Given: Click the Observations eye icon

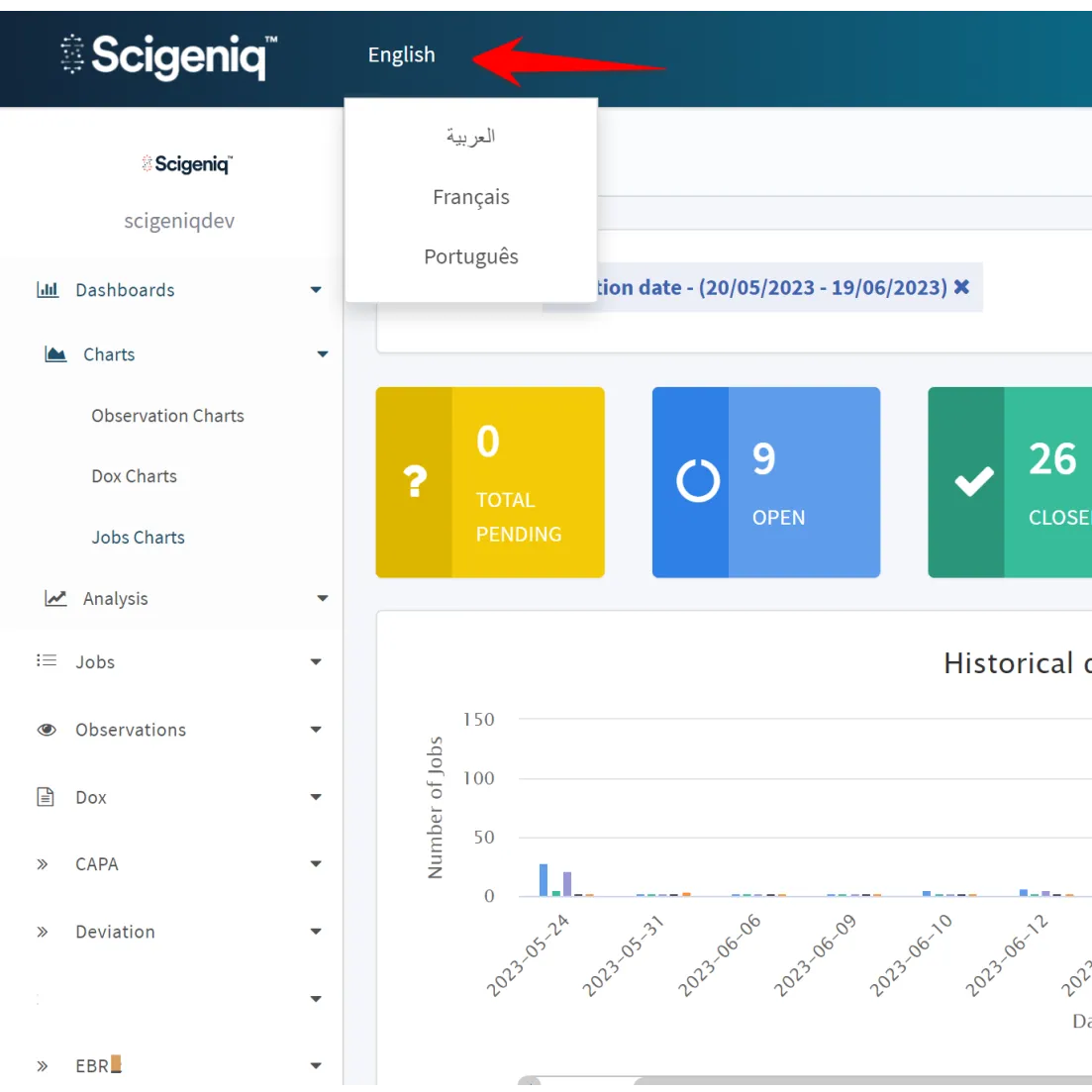Looking at the screenshot, I should point(47,730).
